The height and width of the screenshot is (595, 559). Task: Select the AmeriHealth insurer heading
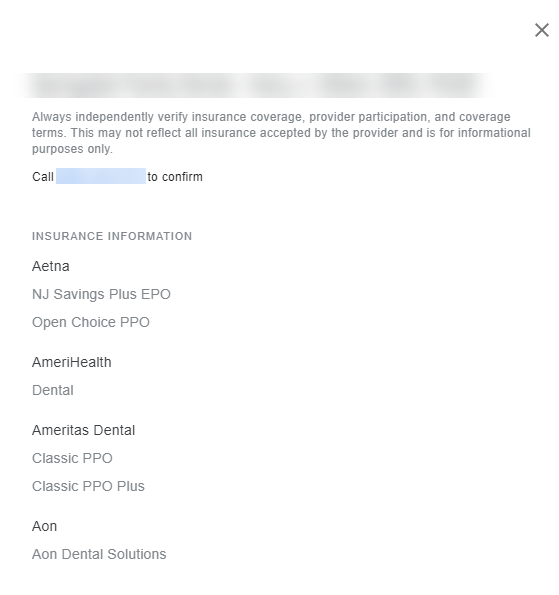pyautogui.click(x=72, y=362)
